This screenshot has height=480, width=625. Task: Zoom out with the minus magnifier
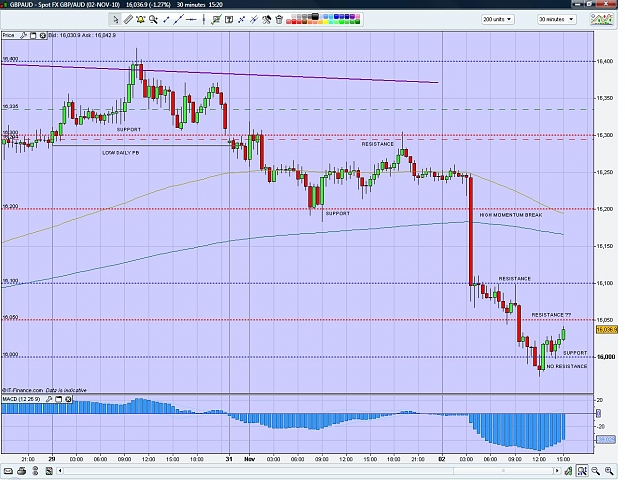point(596,471)
